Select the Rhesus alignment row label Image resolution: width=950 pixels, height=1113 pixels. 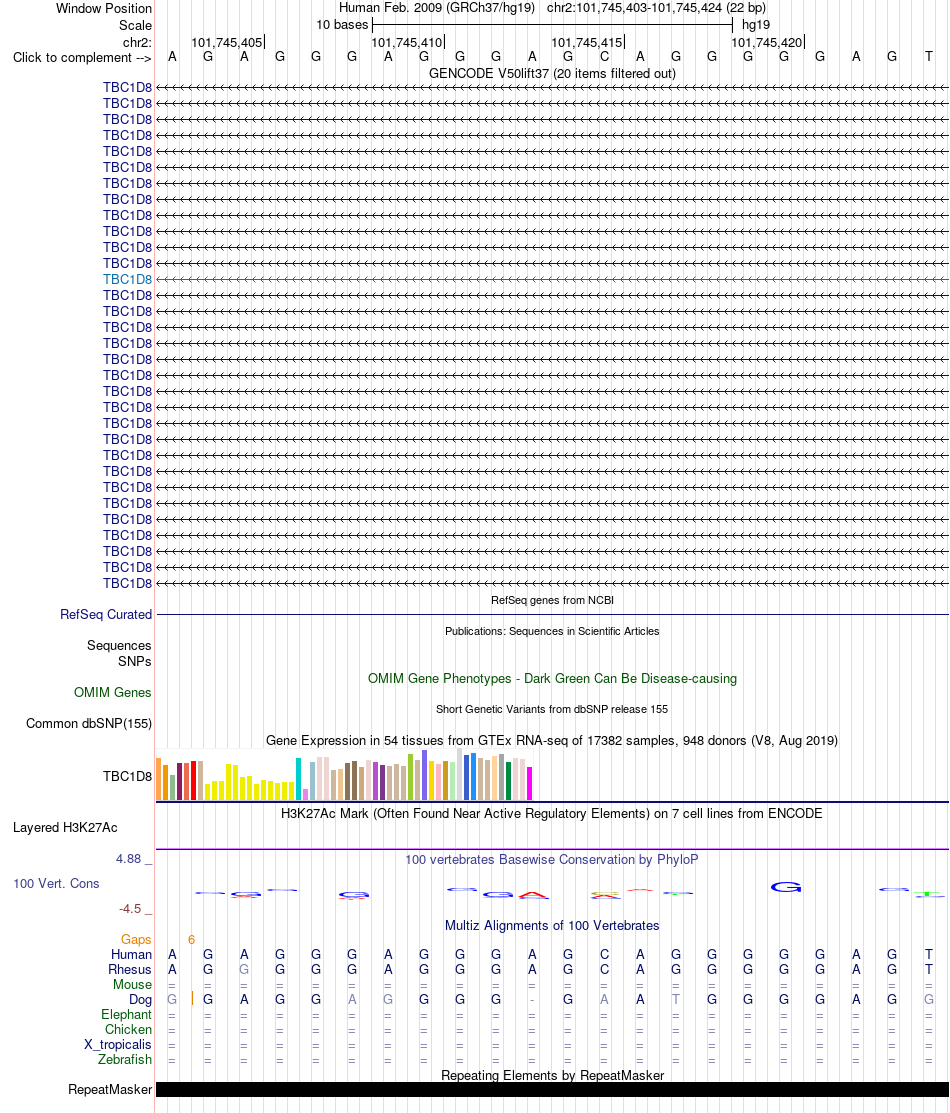[x=130, y=970]
